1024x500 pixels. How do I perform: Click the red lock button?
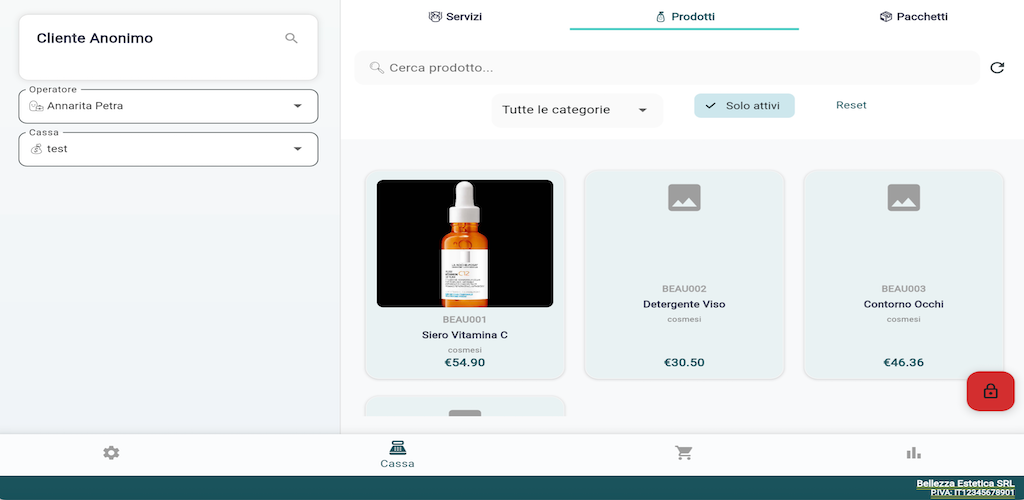pyautogui.click(x=990, y=391)
